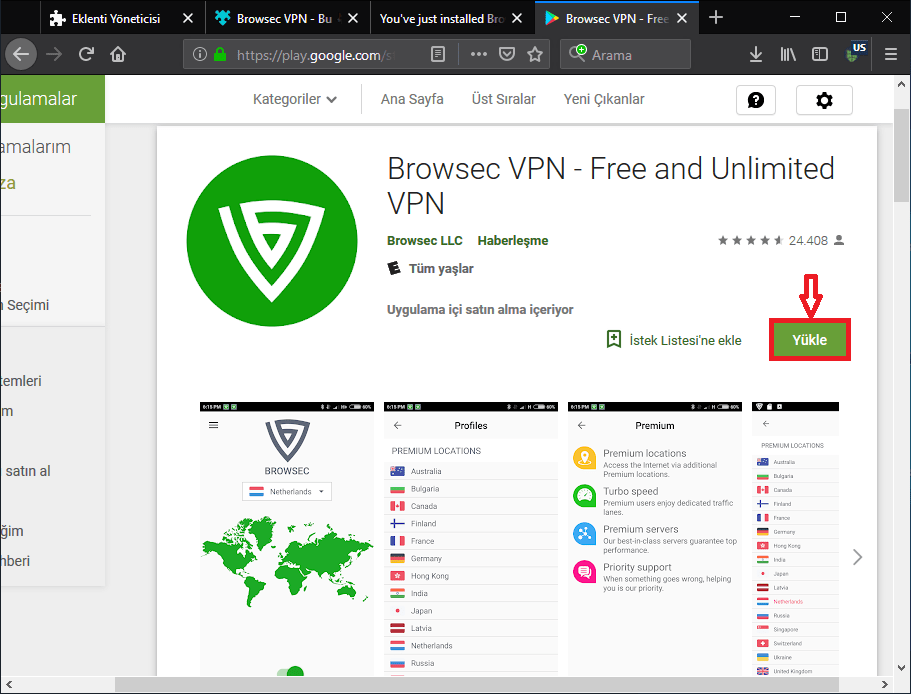Go back with the browser back arrow
The height and width of the screenshot is (694, 911).
(x=21, y=55)
